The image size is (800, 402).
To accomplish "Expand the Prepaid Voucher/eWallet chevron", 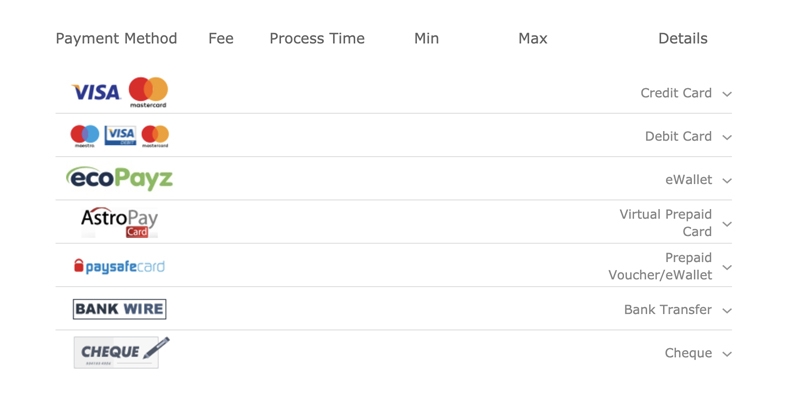I will tap(727, 267).
